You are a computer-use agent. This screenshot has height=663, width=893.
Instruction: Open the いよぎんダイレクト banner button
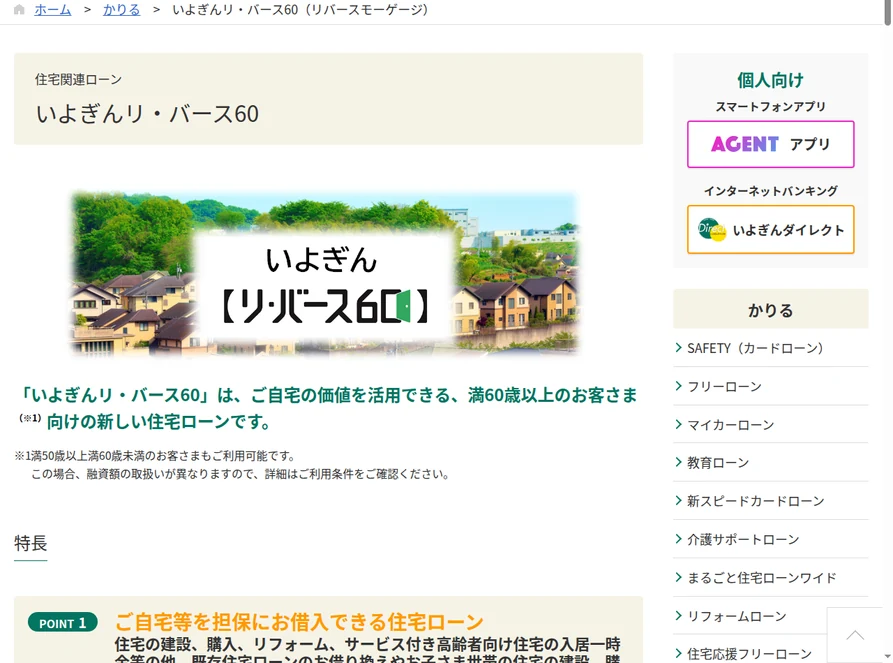[771, 230]
